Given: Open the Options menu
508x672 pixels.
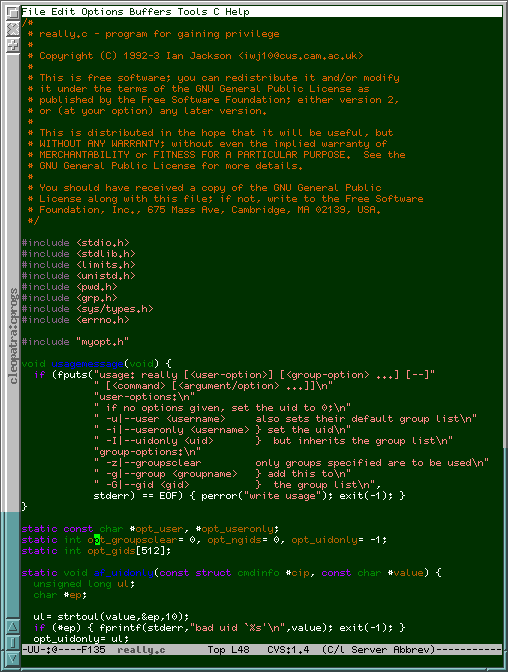Looking at the screenshot, I should pyautogui.click(x=102, y=12).
